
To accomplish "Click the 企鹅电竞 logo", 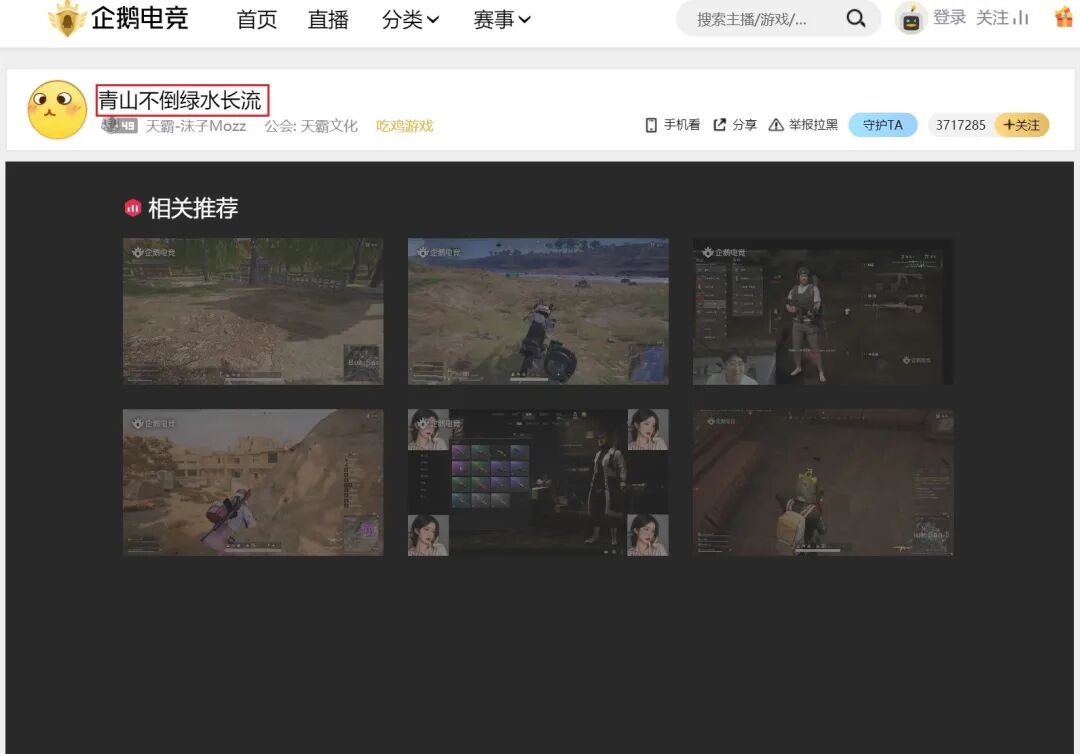I will [x=118, y=19].
